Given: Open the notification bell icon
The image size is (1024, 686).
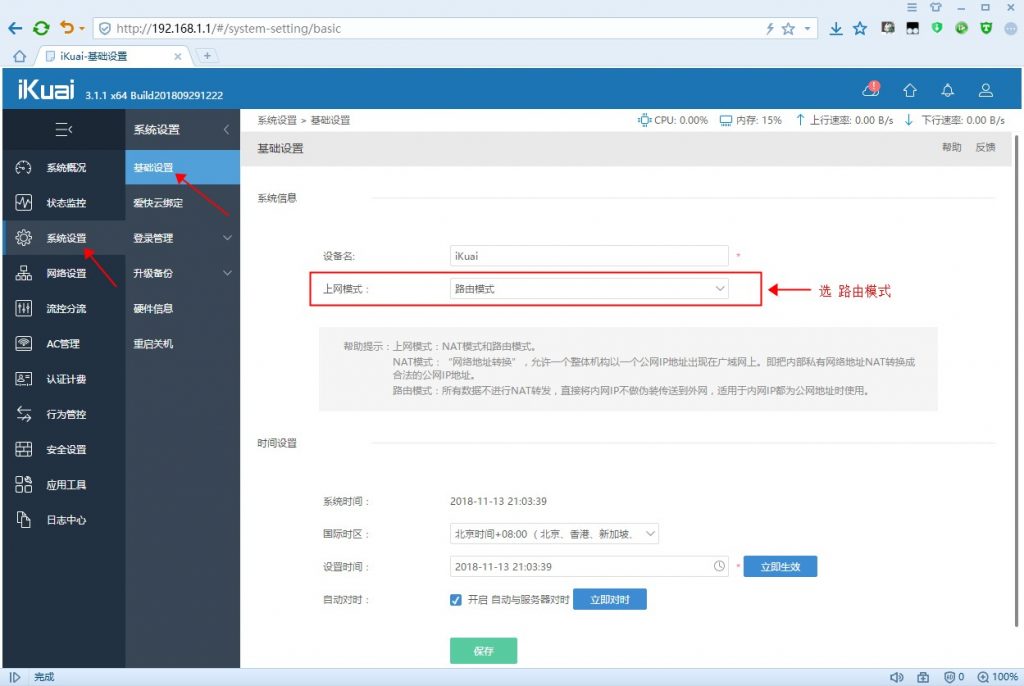Looking at the screenshot, I should pos(948,90).
